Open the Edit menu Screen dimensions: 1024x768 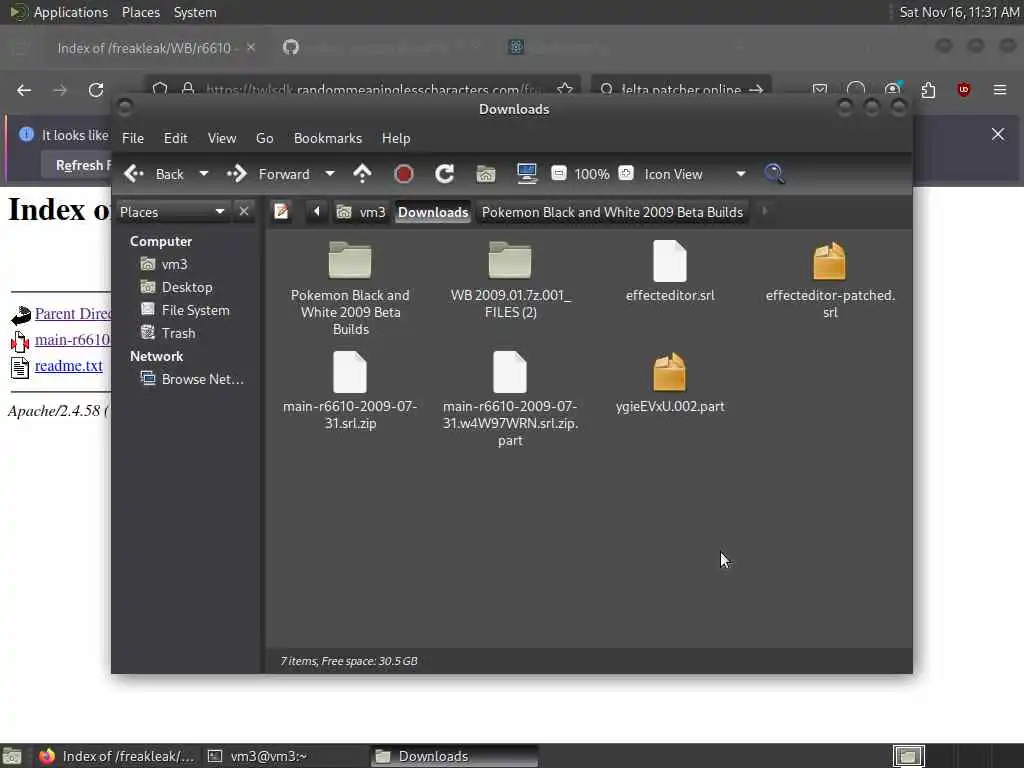[176, 138]
